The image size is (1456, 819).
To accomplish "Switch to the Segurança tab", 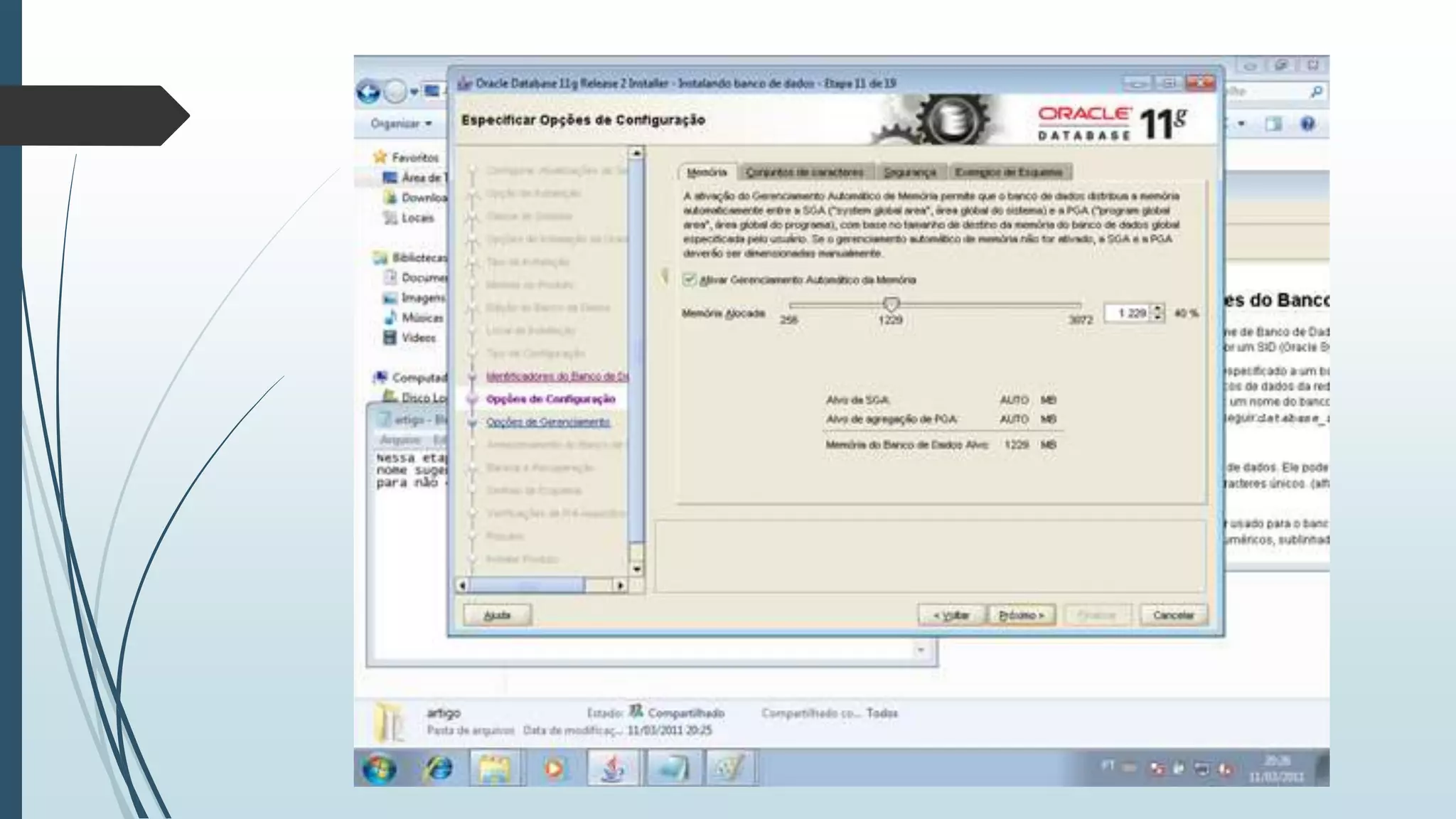I will point(909,172).
